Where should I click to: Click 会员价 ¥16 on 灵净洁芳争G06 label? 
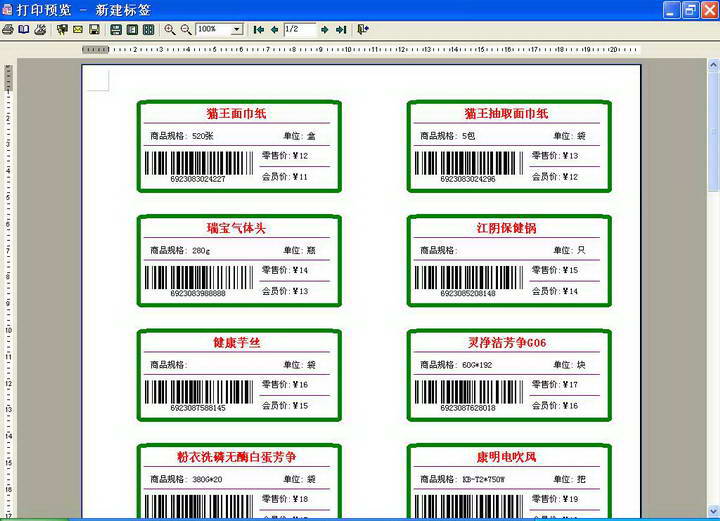coord(555,405)
